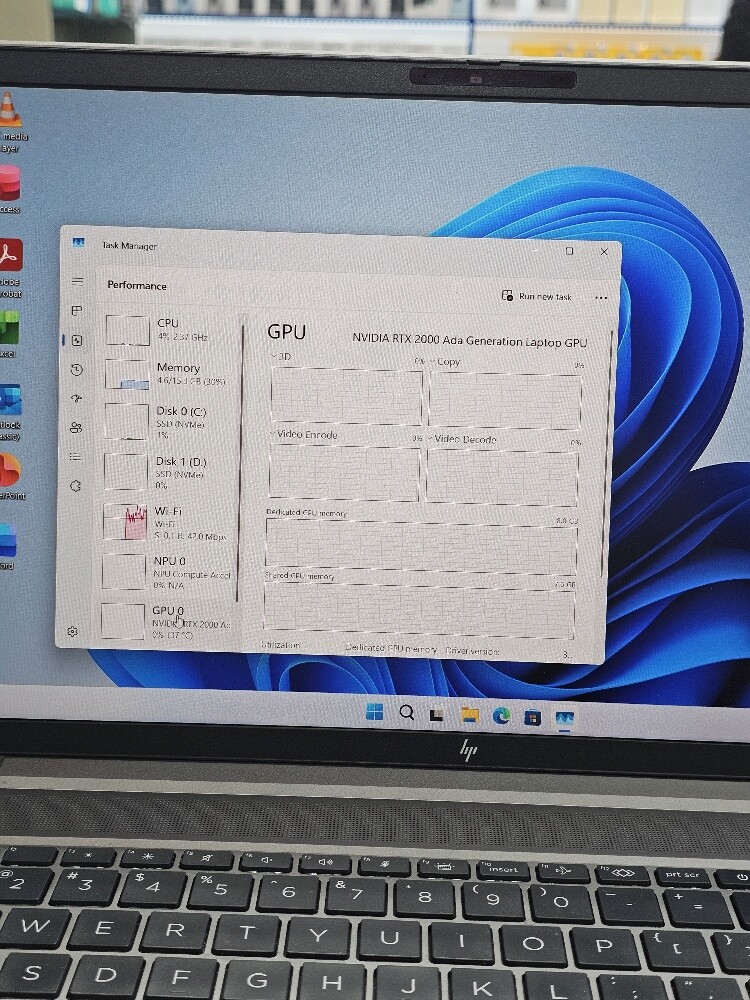Open the Video Encode engine dropdown
750x1000 pixels.
coord(304,434)
